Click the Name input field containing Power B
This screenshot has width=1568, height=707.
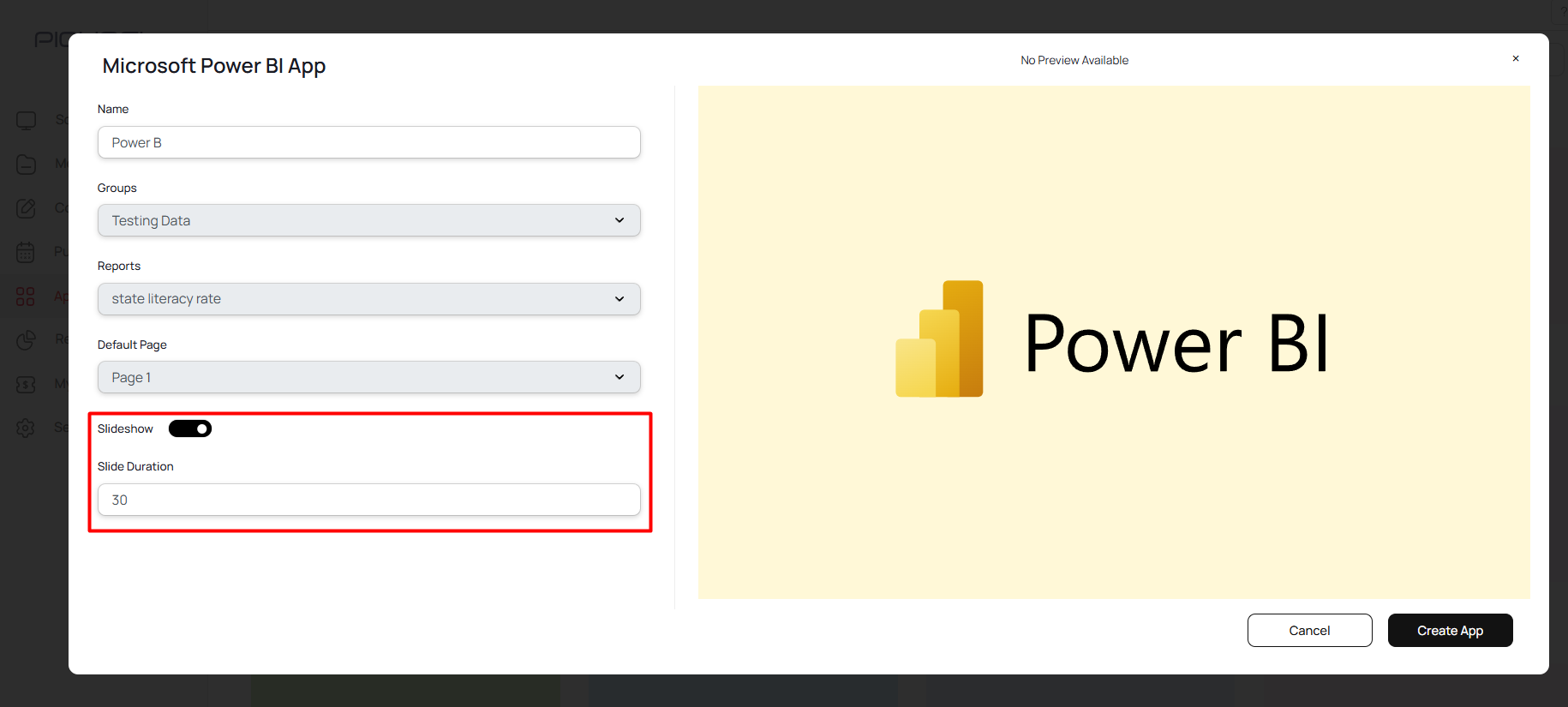(x=369, y=142)
